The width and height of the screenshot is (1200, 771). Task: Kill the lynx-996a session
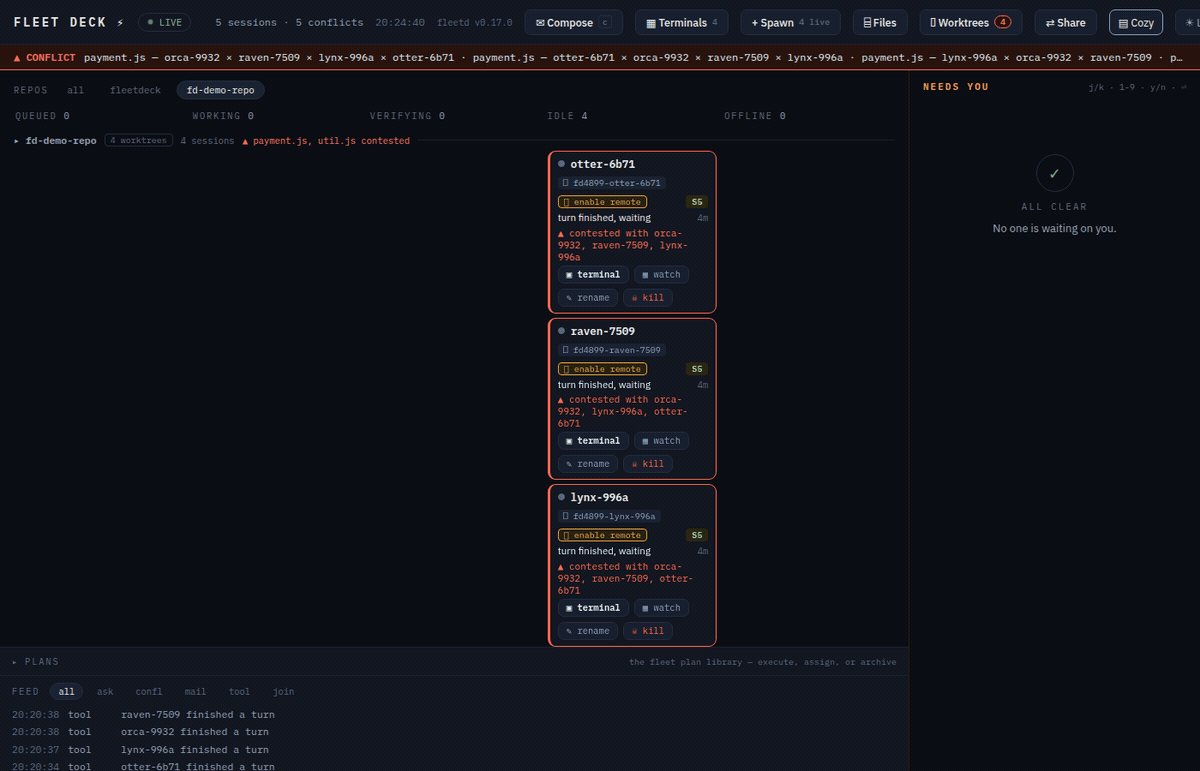click(647, 631)
